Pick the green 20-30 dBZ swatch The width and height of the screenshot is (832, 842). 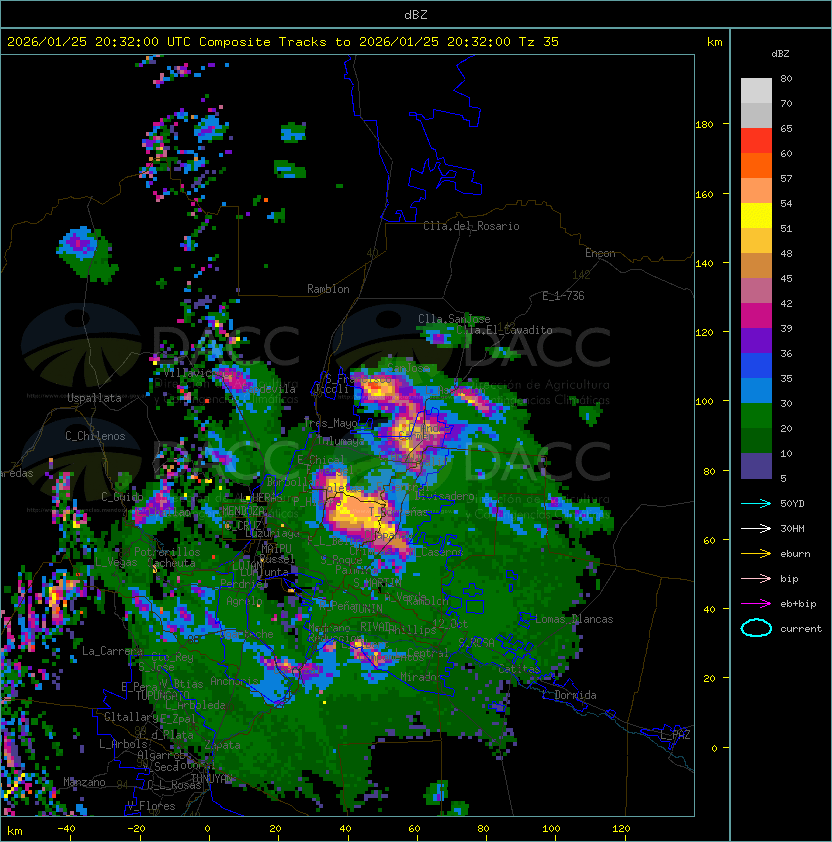pyautogui.click(x=756, y=415)
